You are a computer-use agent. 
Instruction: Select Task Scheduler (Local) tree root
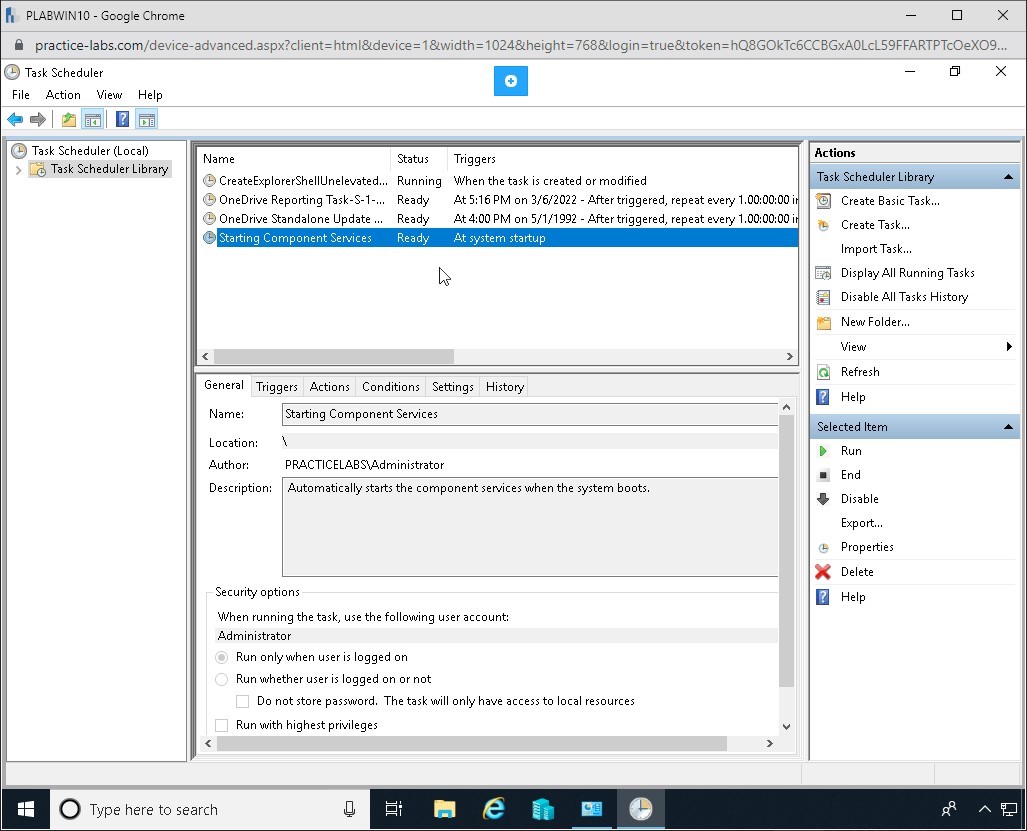pyautogui.click(x=90, y=151)
